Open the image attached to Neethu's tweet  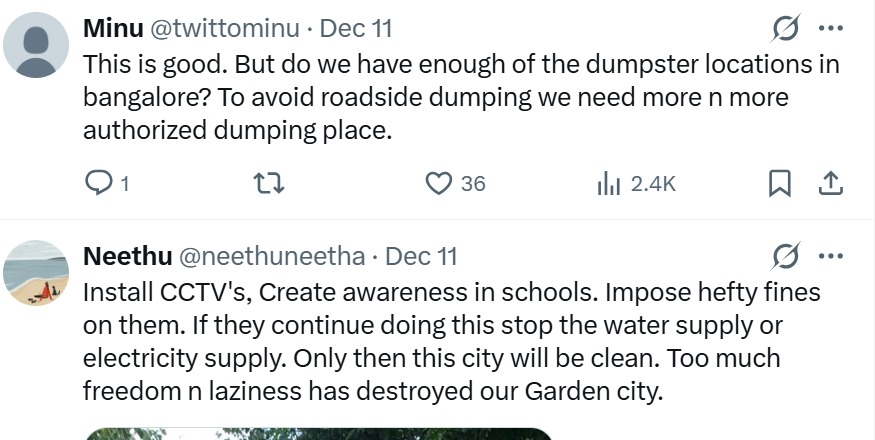318,434
